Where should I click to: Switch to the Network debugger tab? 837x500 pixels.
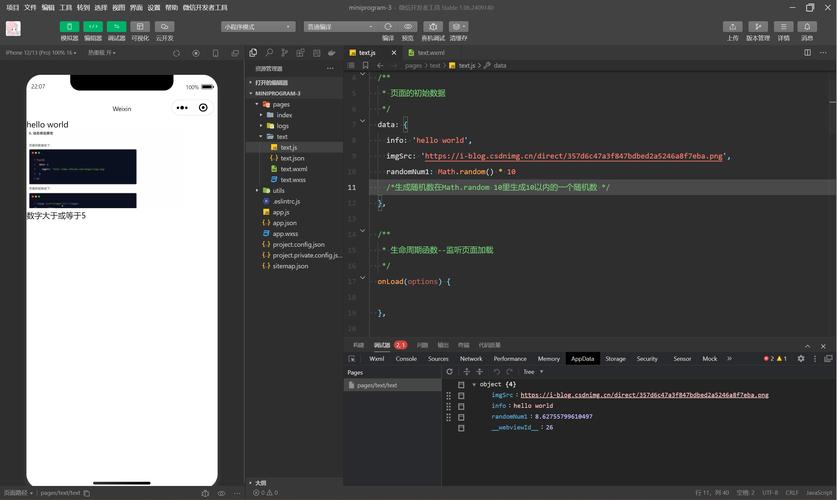(471, 359)
